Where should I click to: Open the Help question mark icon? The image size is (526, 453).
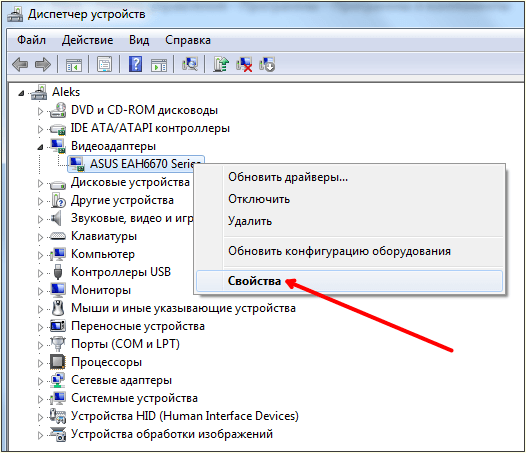[x=136, y=64]
